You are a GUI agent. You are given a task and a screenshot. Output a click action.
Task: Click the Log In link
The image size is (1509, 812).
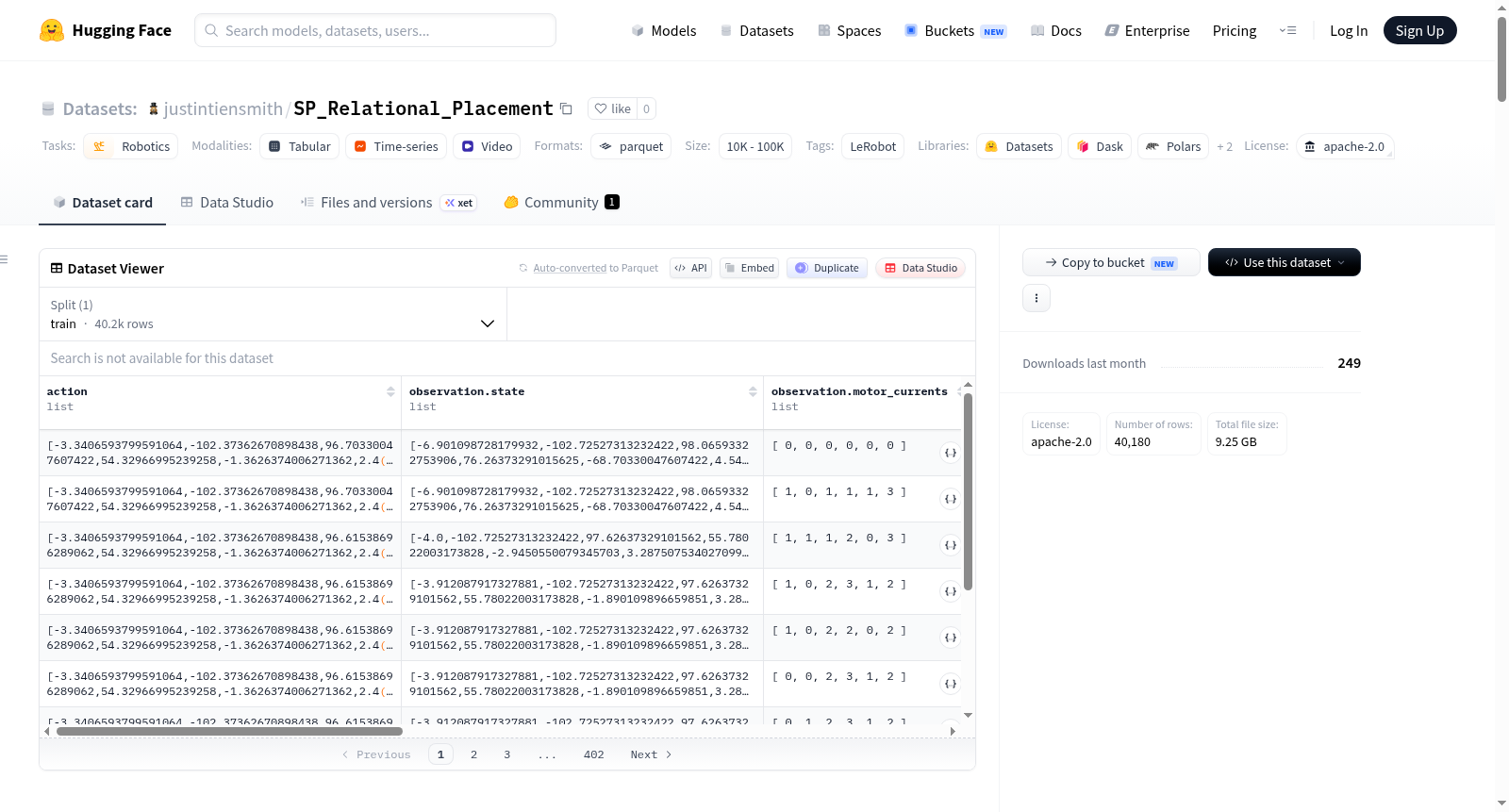click(1349, 30)
